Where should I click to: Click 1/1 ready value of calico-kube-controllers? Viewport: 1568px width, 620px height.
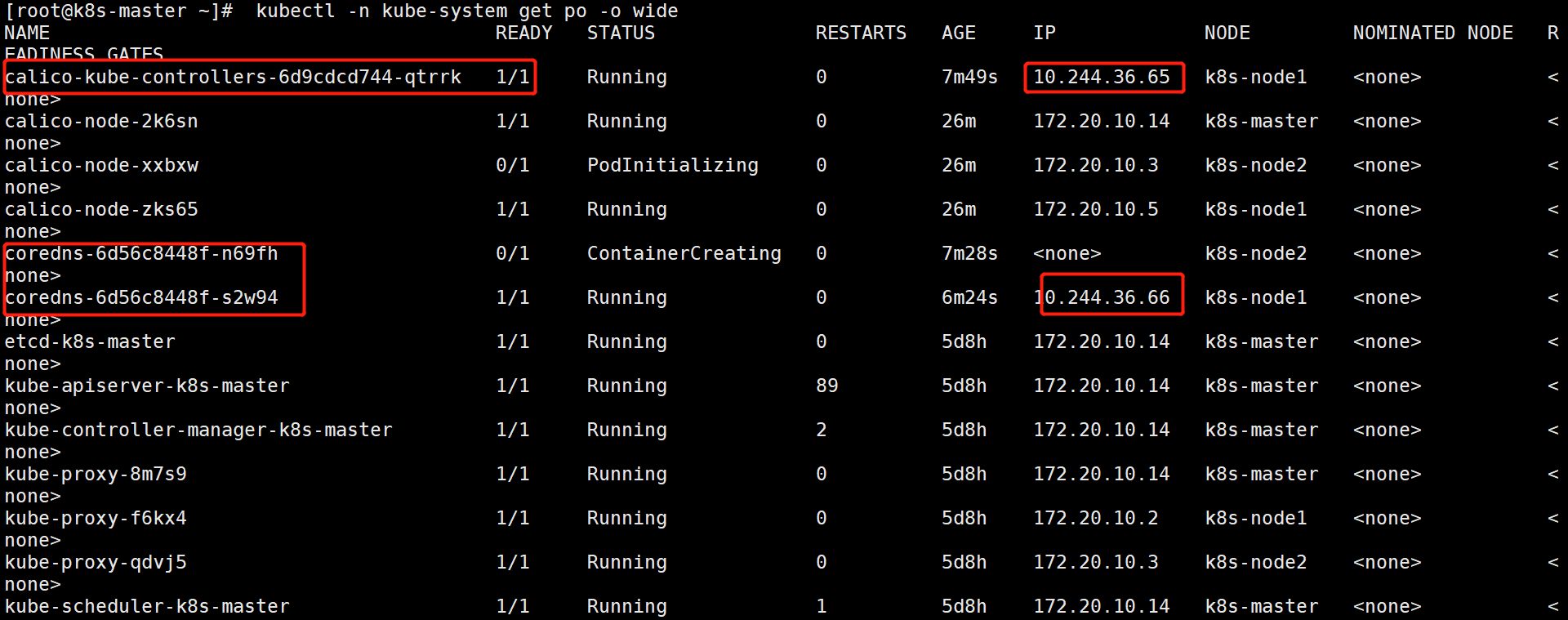[512, 77]
